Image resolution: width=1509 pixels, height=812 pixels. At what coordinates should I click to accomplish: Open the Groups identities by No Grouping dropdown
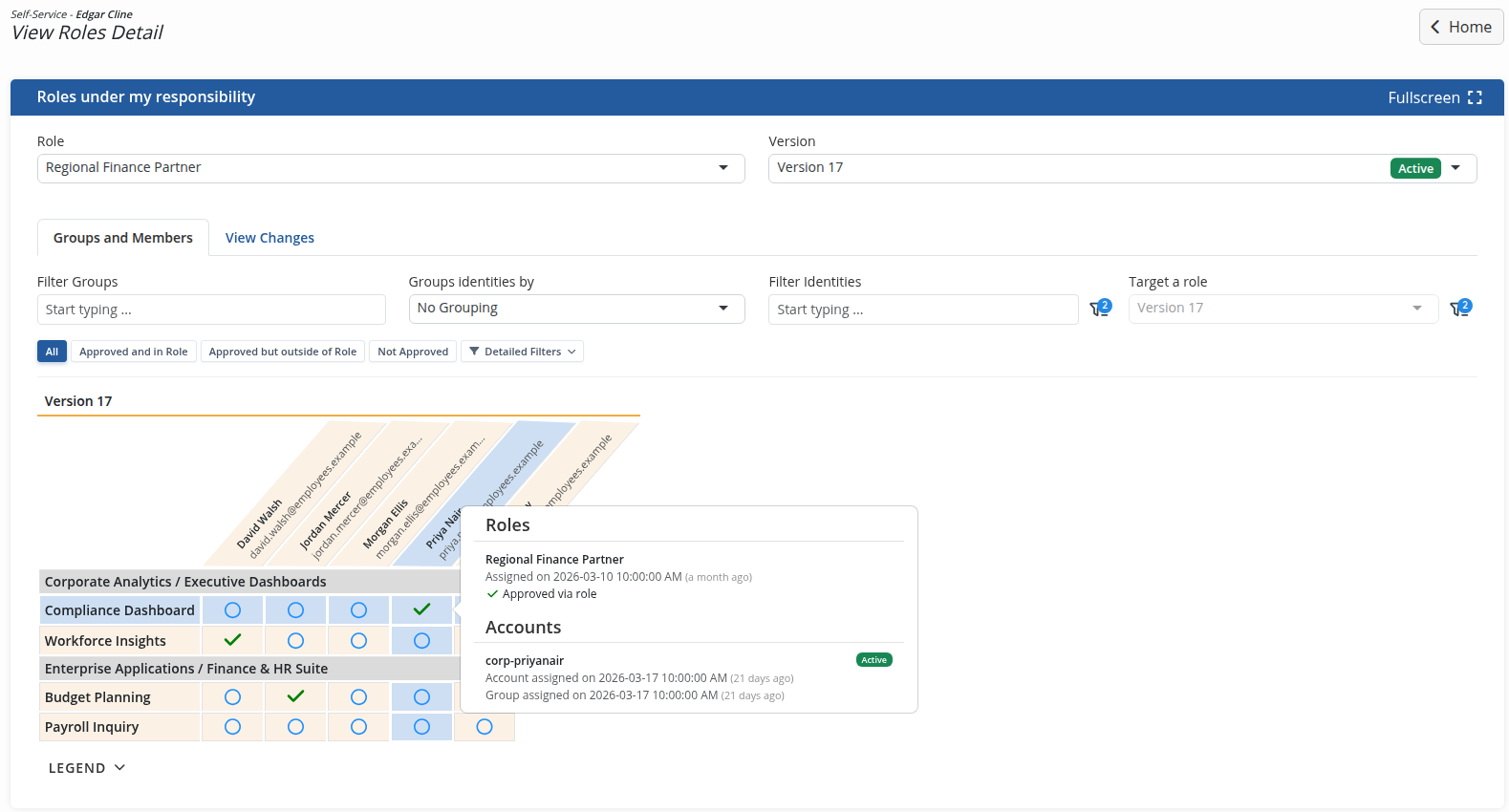click(x=576, y=309)
